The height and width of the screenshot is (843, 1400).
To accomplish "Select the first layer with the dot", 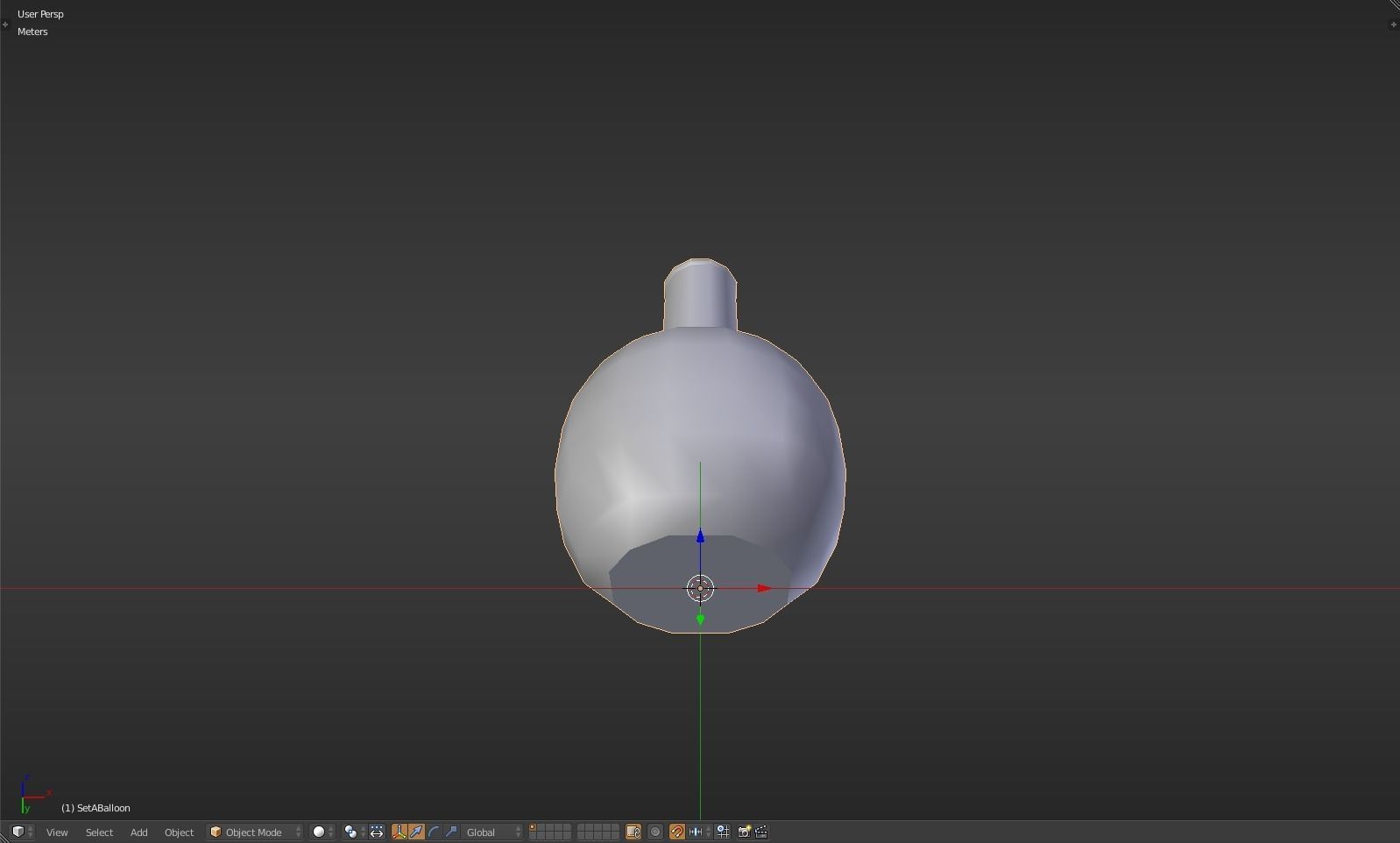I will tap(533, 828).
